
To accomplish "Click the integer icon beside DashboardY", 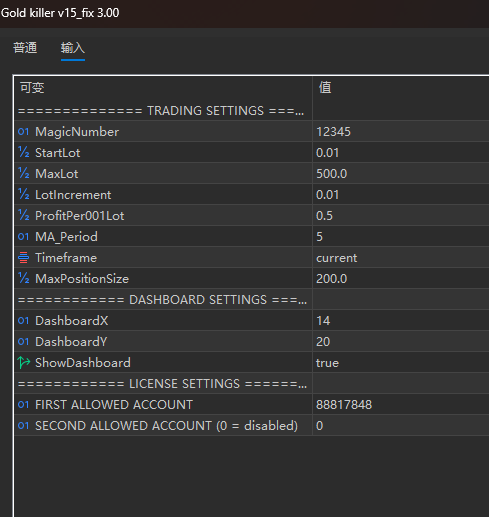I will 24,342.
